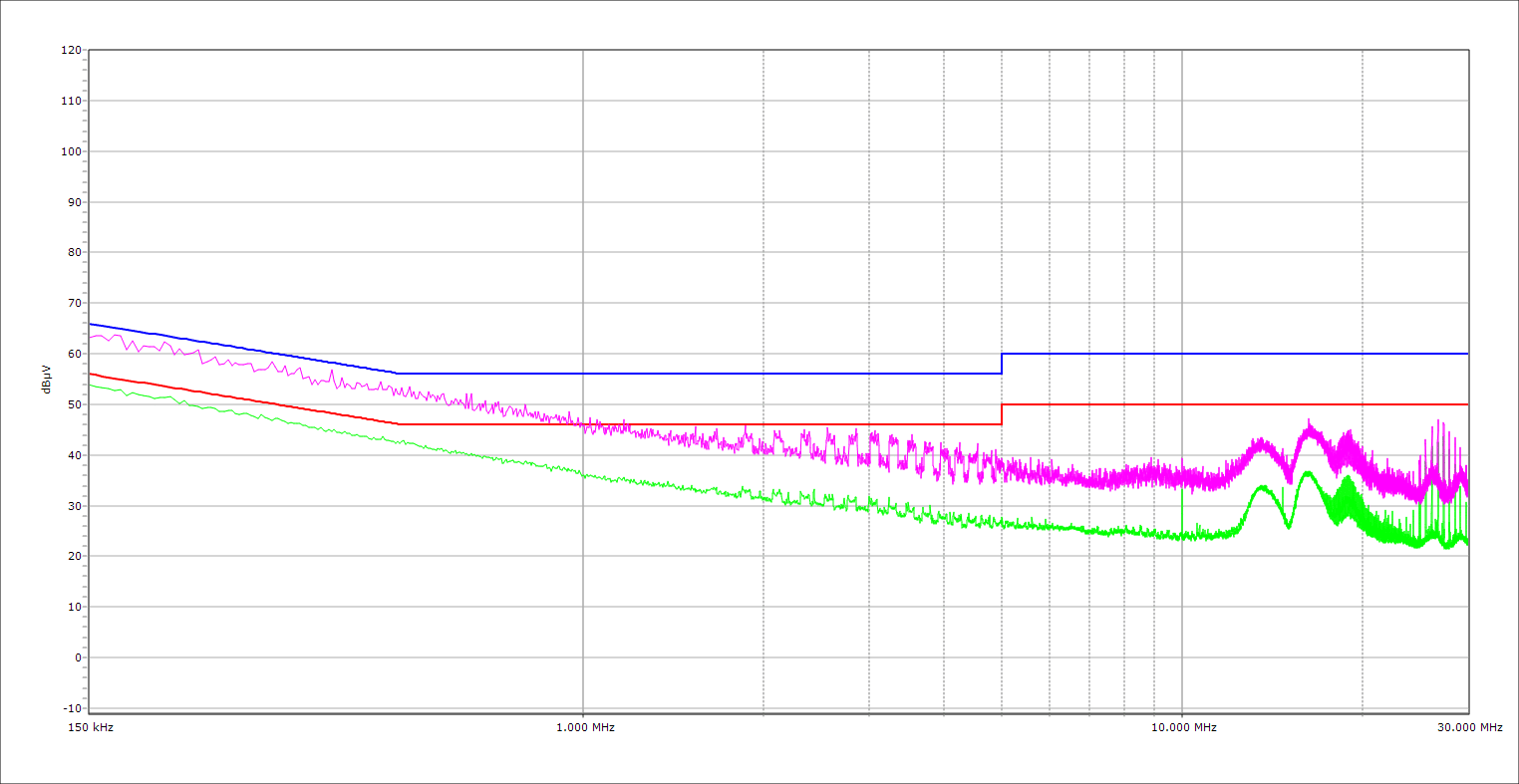Click the 10.000 MHz x-axis label
The height and width of the screenshot is (784, 1519).
point(1184,728)
